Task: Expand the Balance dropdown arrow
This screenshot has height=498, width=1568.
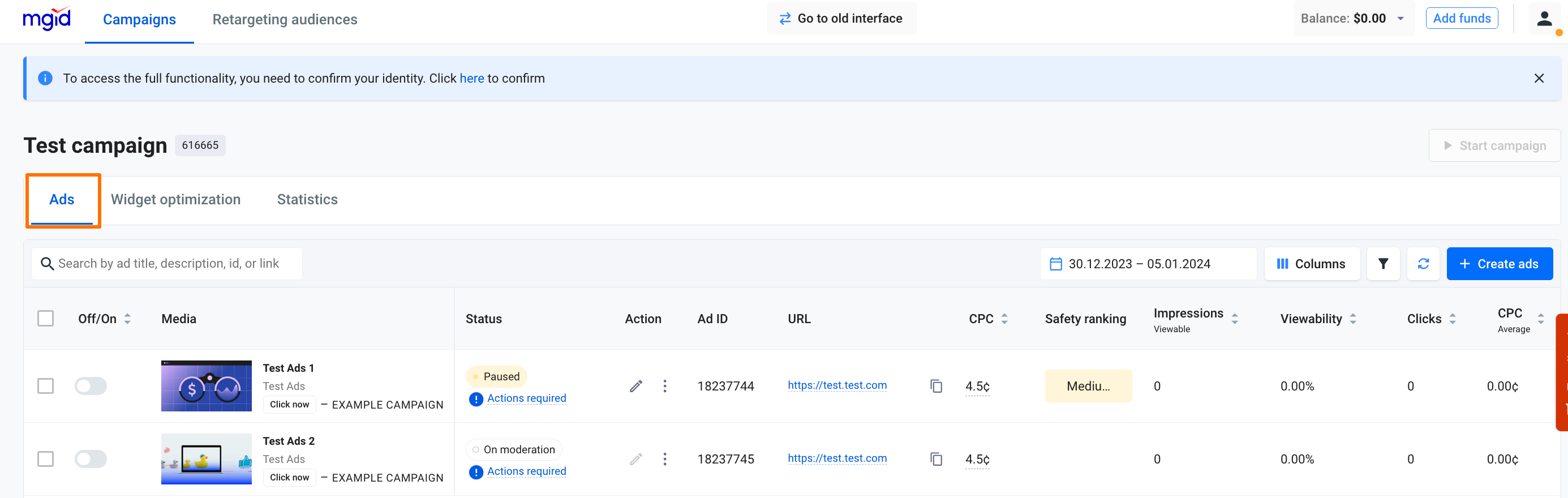Action: point(1400,19)
